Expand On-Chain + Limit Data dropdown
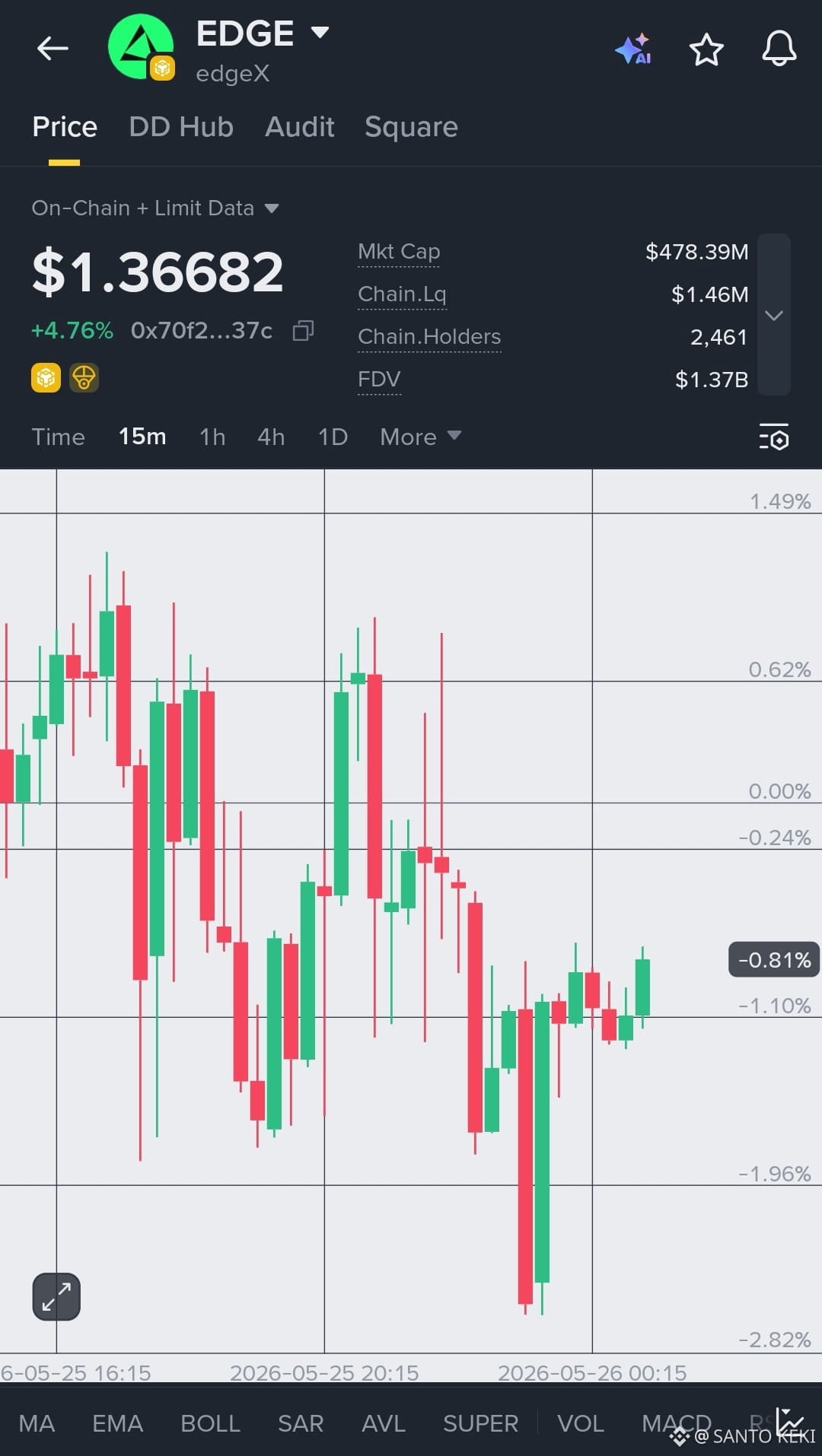822x1456 pixels. [272, 208]
